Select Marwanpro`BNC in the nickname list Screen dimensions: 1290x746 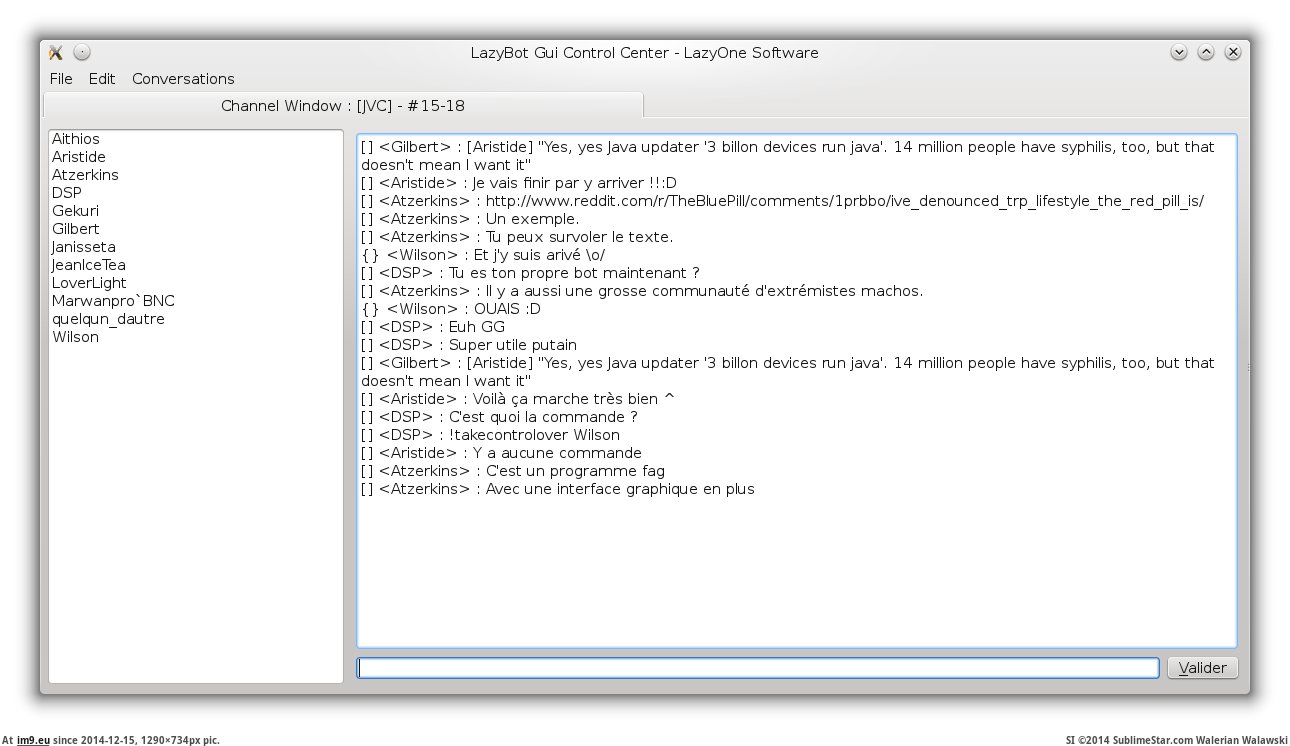113,301
